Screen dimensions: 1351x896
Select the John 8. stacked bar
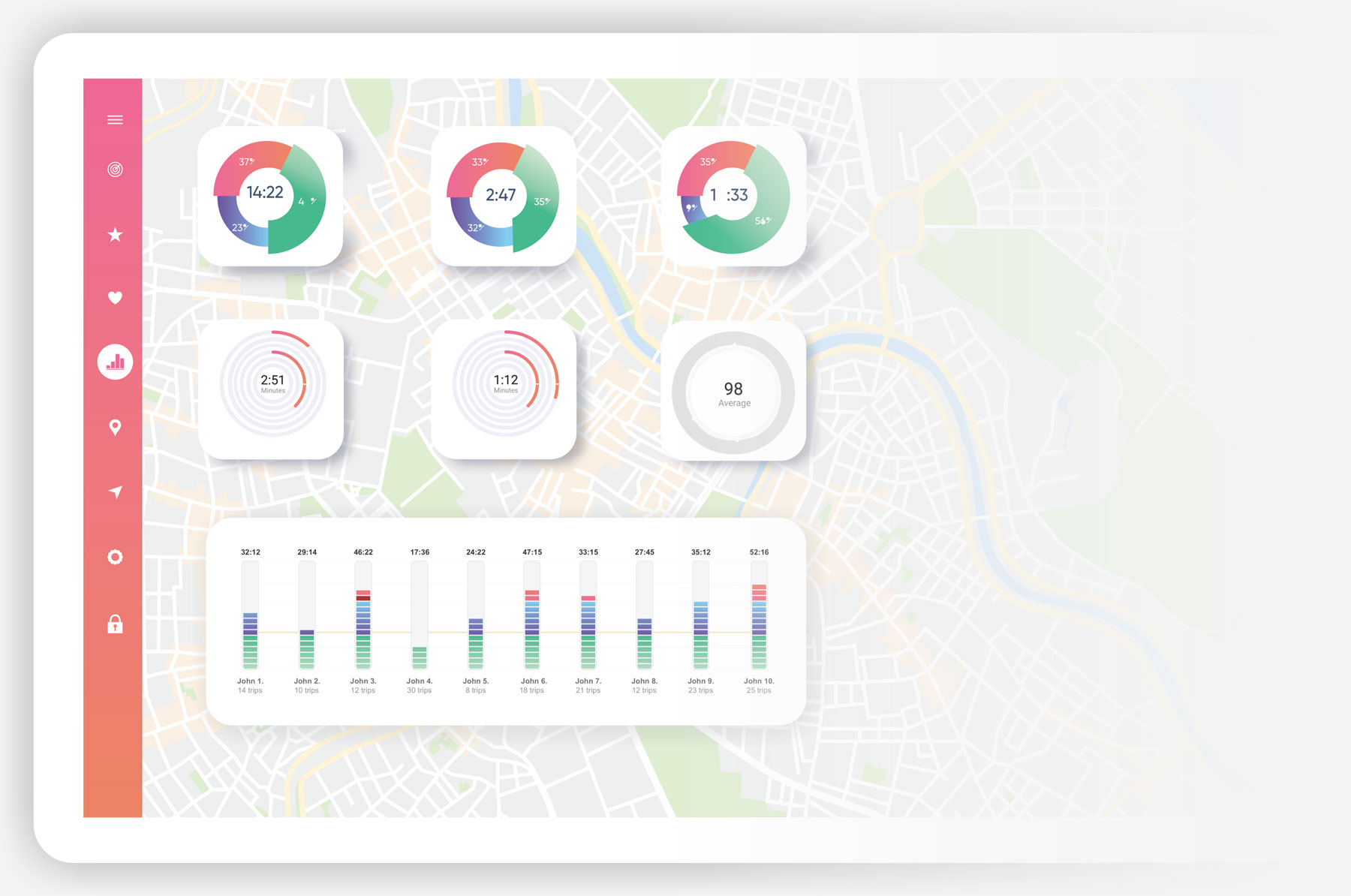pos(645,615)
